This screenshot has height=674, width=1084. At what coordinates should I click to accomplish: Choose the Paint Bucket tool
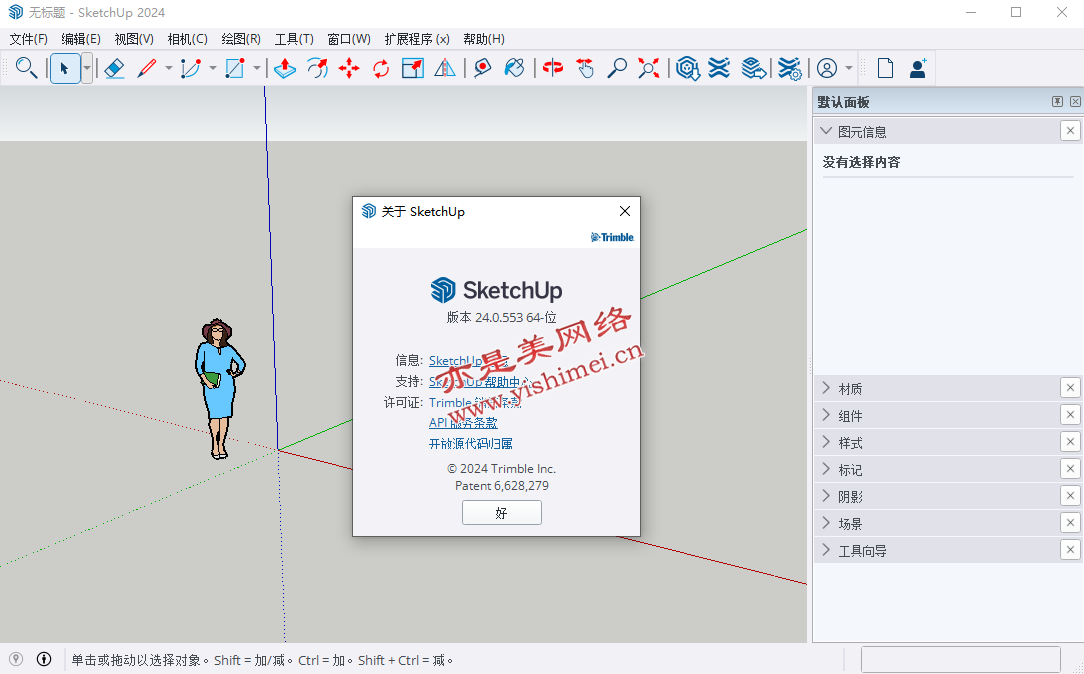[x=514, y=68]
